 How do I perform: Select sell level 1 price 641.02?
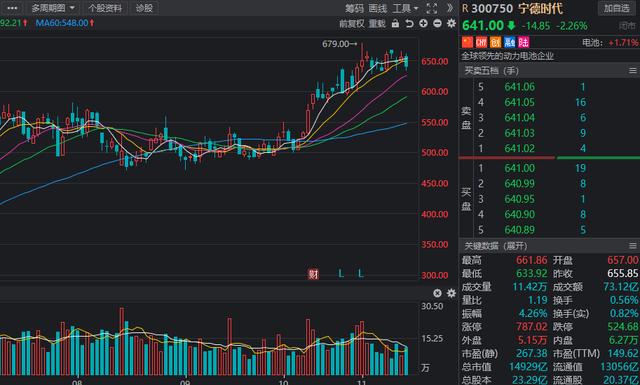519,149
